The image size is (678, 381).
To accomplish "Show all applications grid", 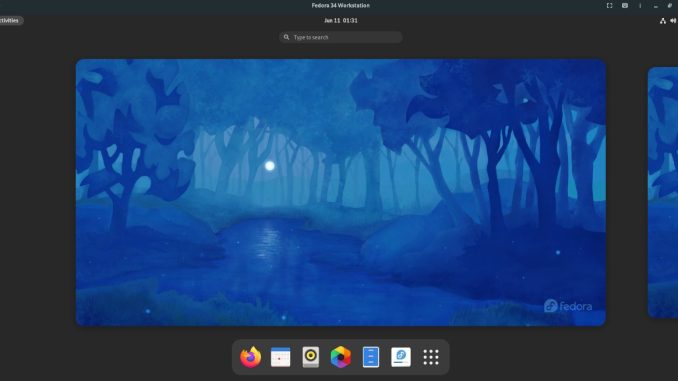I will pos(431,357).
